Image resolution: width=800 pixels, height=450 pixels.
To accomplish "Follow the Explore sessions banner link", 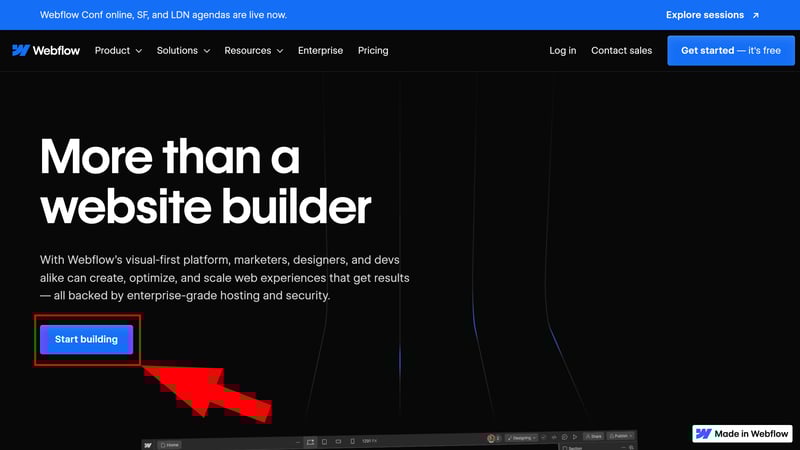I will 712,15.
